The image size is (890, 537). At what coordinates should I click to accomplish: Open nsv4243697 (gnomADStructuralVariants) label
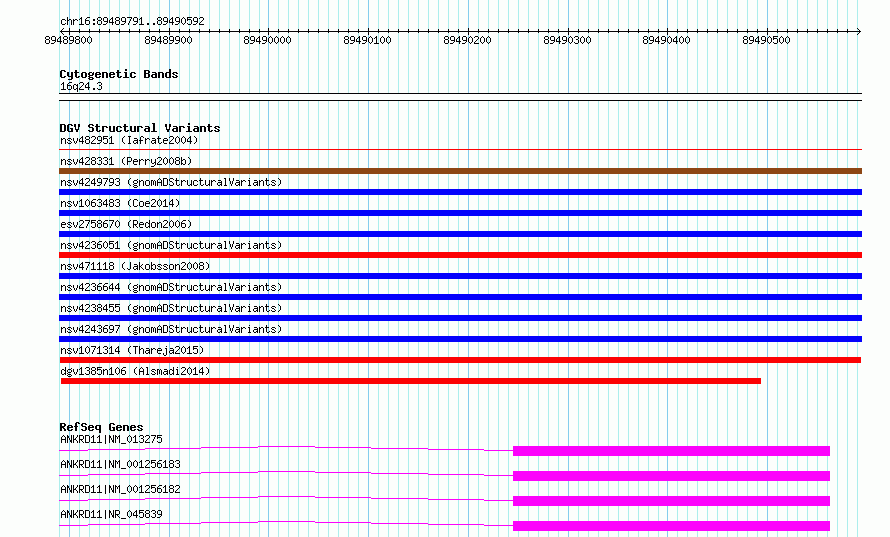point(171,329)
